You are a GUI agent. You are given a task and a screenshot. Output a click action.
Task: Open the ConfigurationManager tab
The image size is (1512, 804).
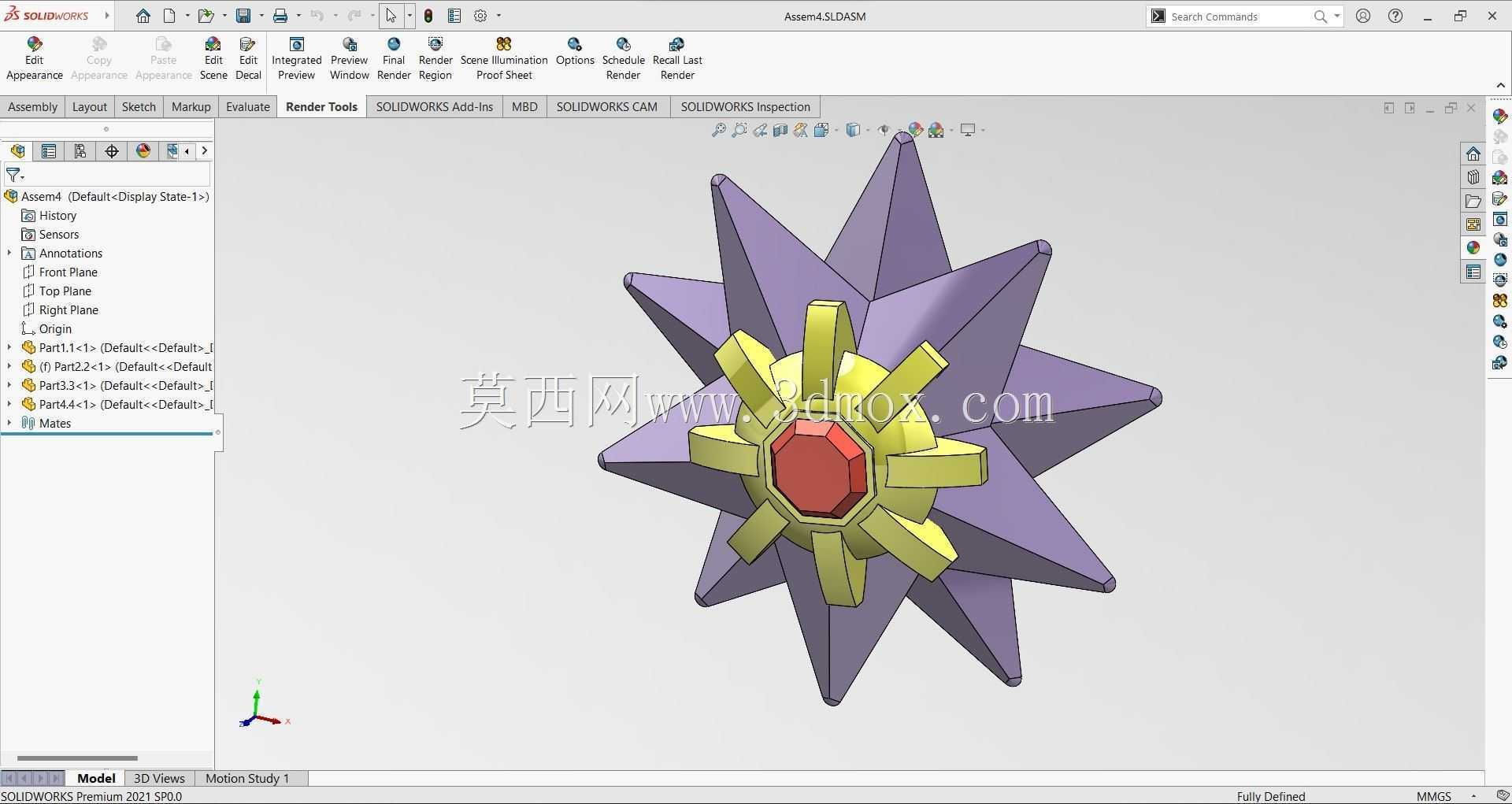(80, 151)
